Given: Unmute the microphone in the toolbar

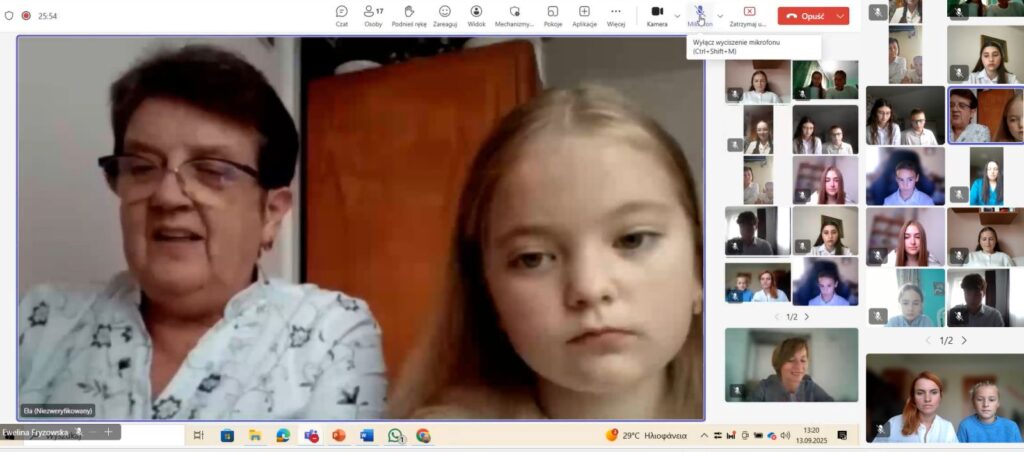Looking at the screenshot, I should [700, 15].
